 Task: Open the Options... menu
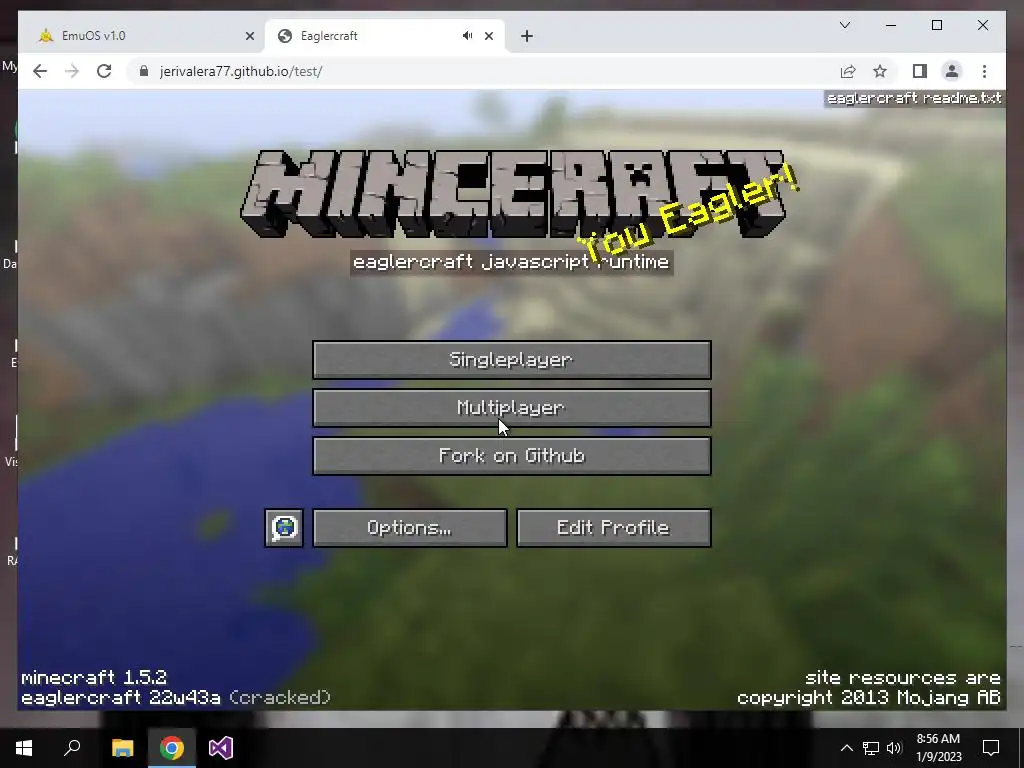click(409, 528)
